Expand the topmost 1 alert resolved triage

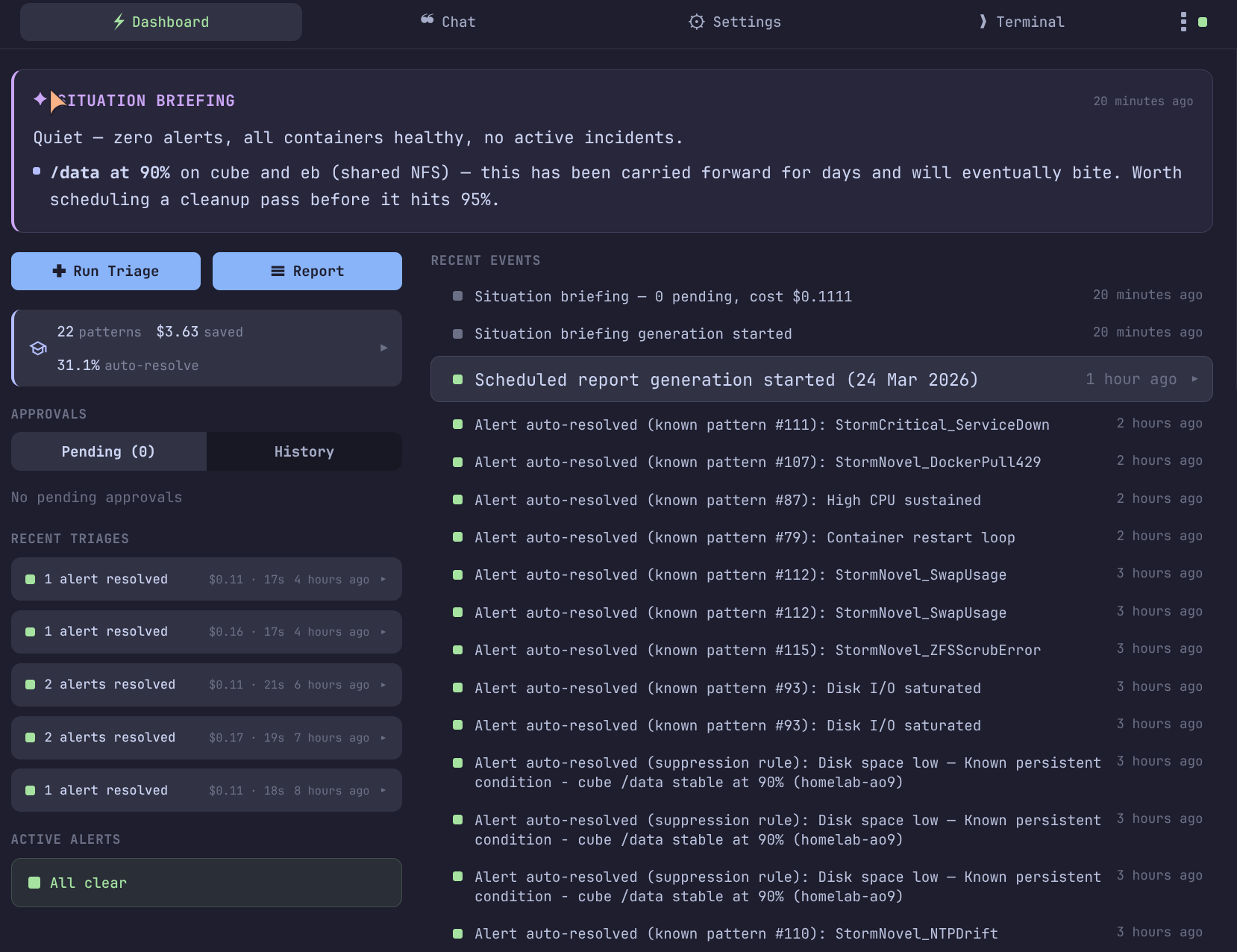pos(206,578)
